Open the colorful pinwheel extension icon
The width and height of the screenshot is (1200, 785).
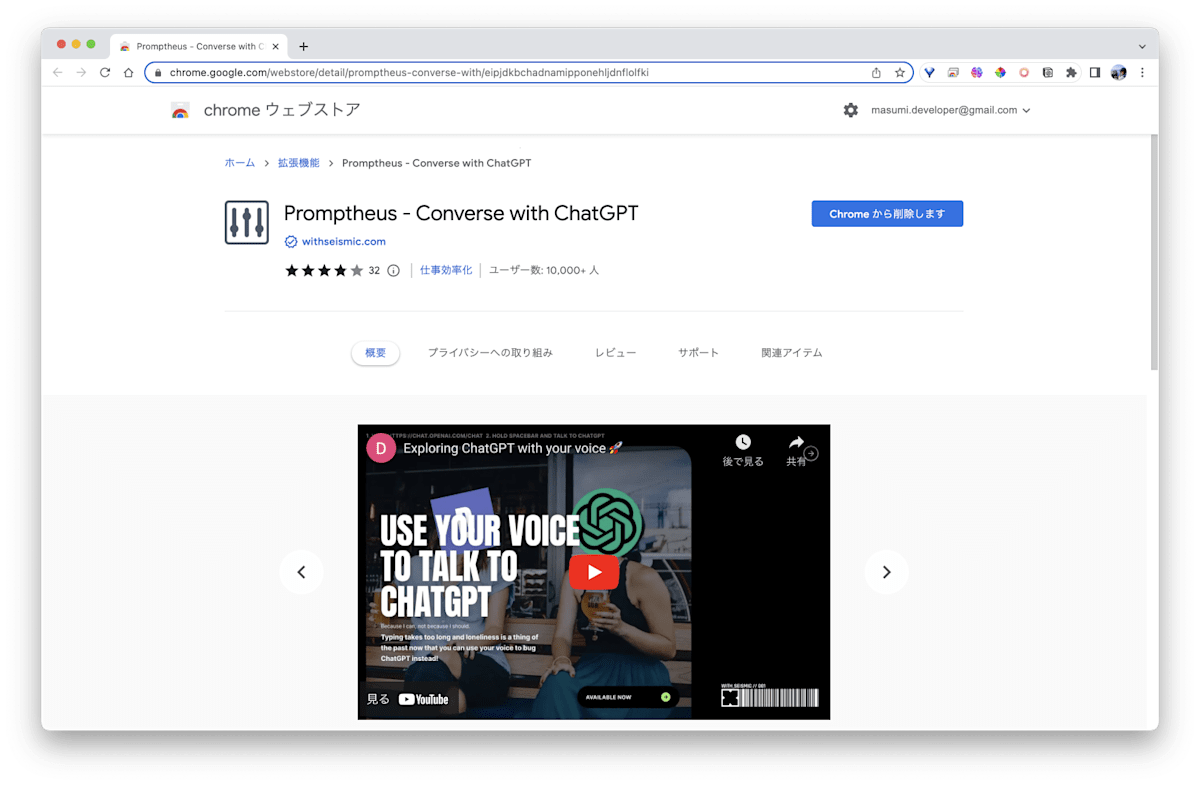pyautogui.click(x=1000, y=72)
